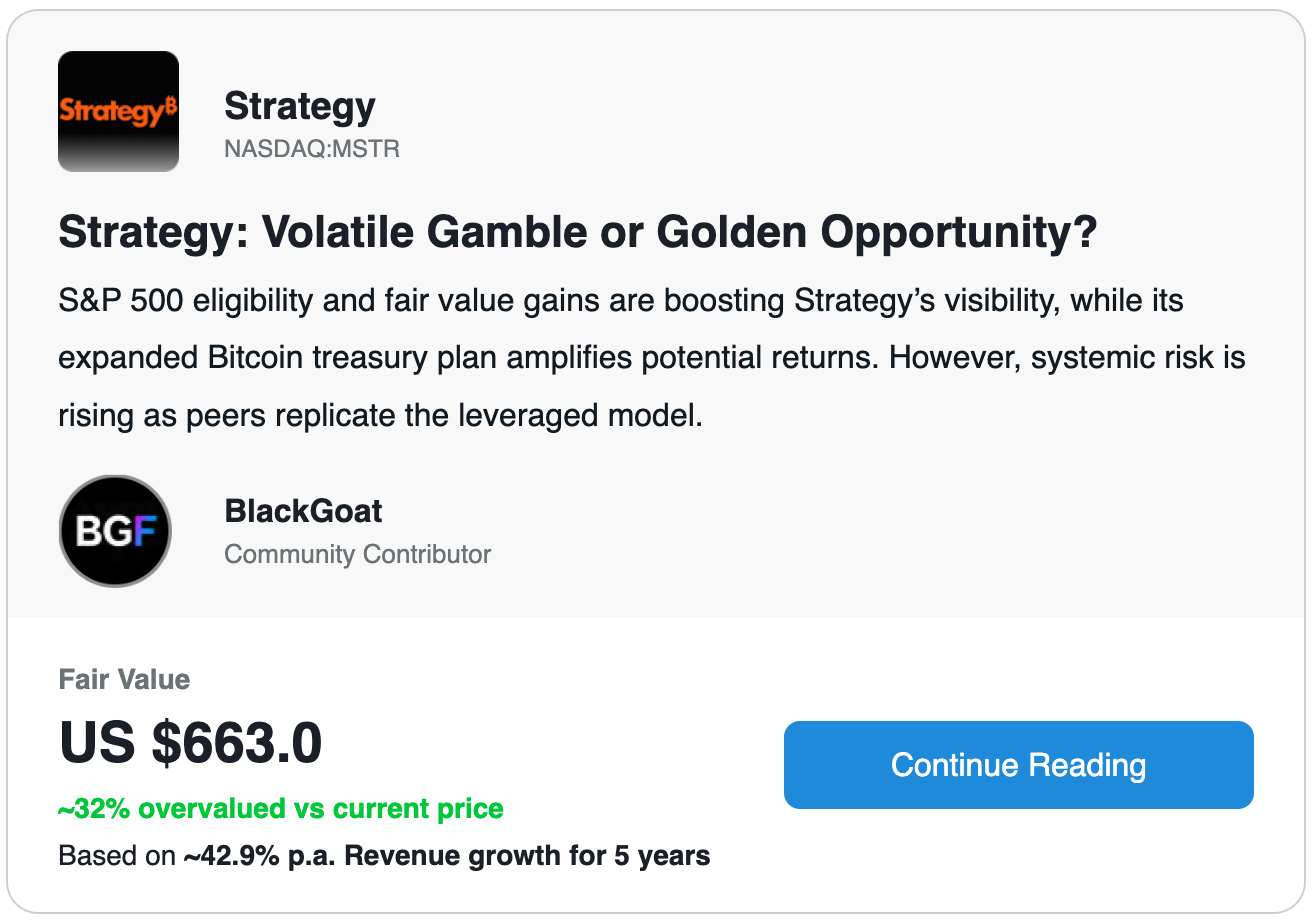Select the BlackGoat author name
The image size is (1314, 924).
[303, 511]
